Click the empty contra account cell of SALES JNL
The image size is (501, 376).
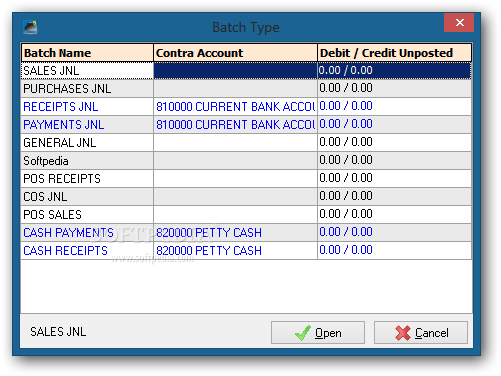[235, 71]
